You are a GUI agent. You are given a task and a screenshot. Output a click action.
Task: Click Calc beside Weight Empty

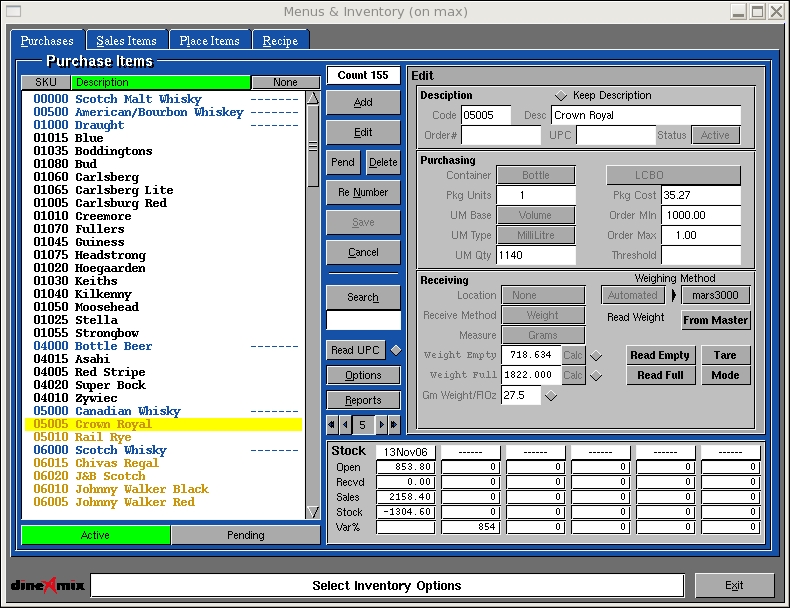pos(573,355)
